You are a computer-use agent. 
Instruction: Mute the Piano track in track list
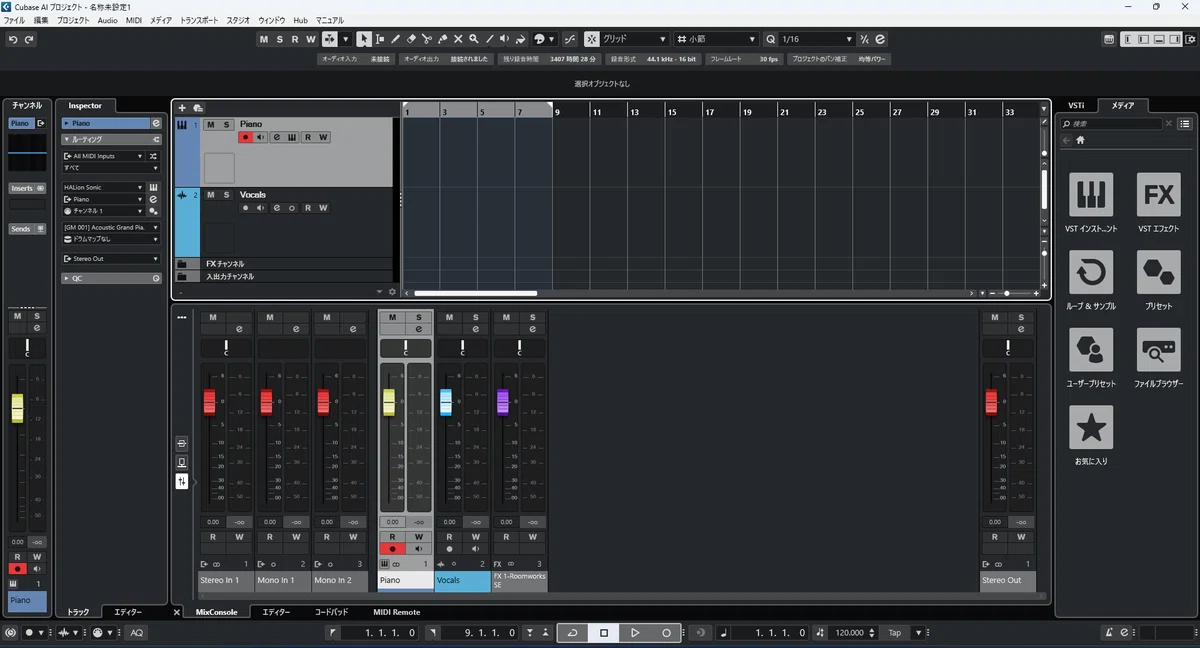click(211, 125)
